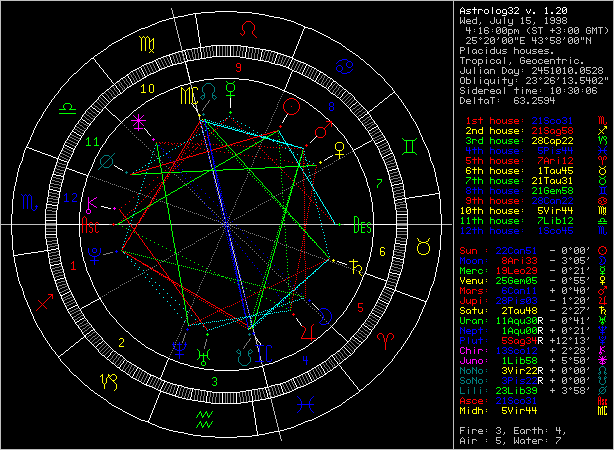Viewport: 614px width, 450px height.
Task: Click the Sun glyph on the chart wheel
Action: (291, 106)
